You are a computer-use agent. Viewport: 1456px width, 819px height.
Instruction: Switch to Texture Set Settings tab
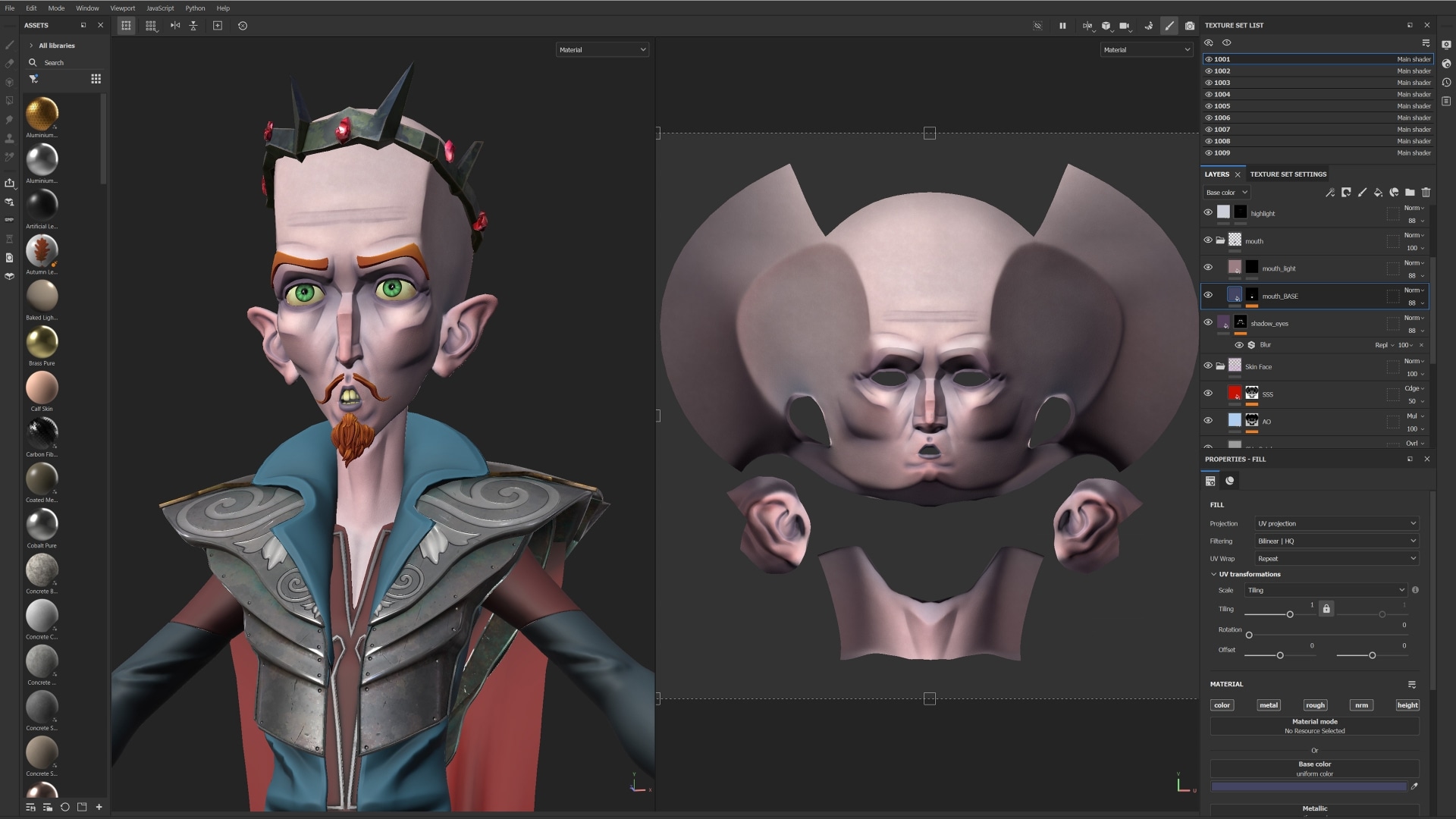(x=1288, y=174)
